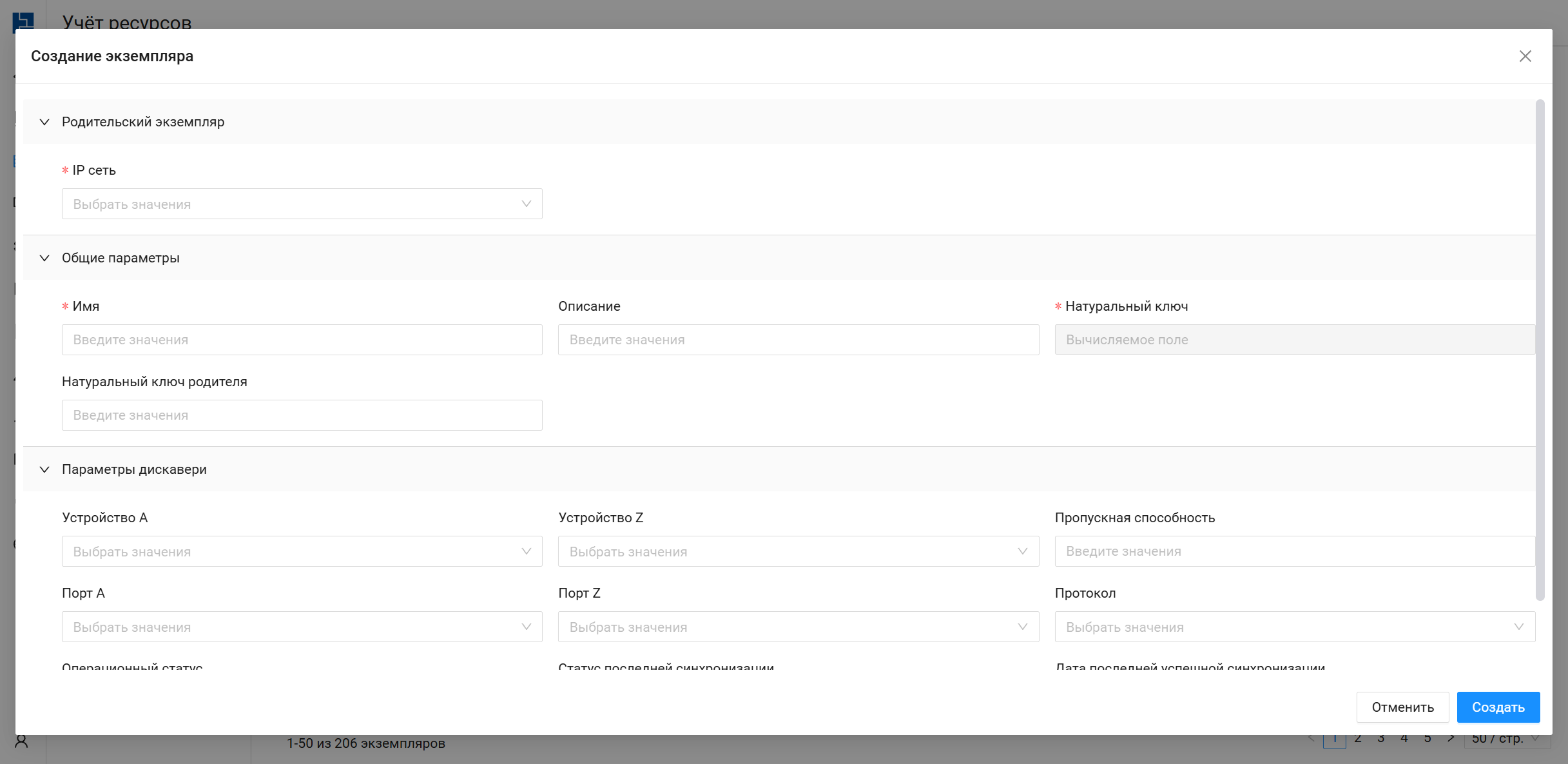This screenshot has height=764, width=1568.
Task: Click the dialog's vertical scrollbar
Action: pyautogui.click(x=1540, y=348)
